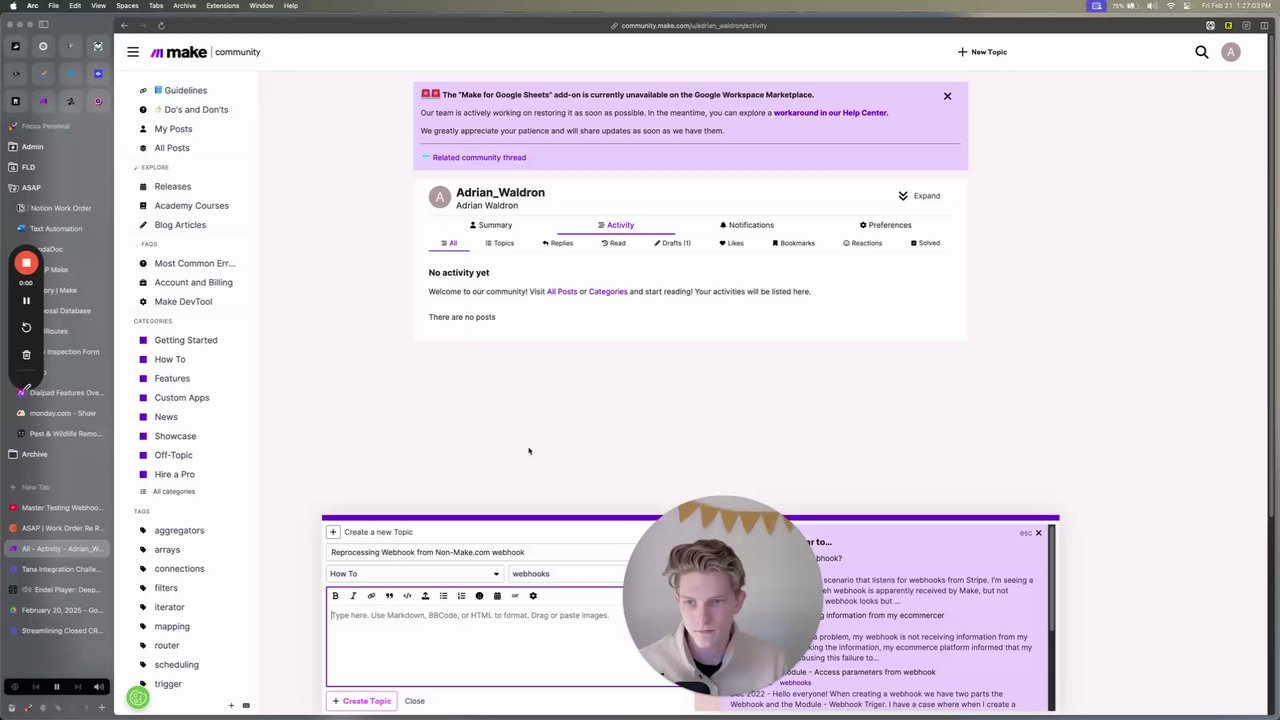
Task: Open the emoji picker in composer
Action: (479, 596)
